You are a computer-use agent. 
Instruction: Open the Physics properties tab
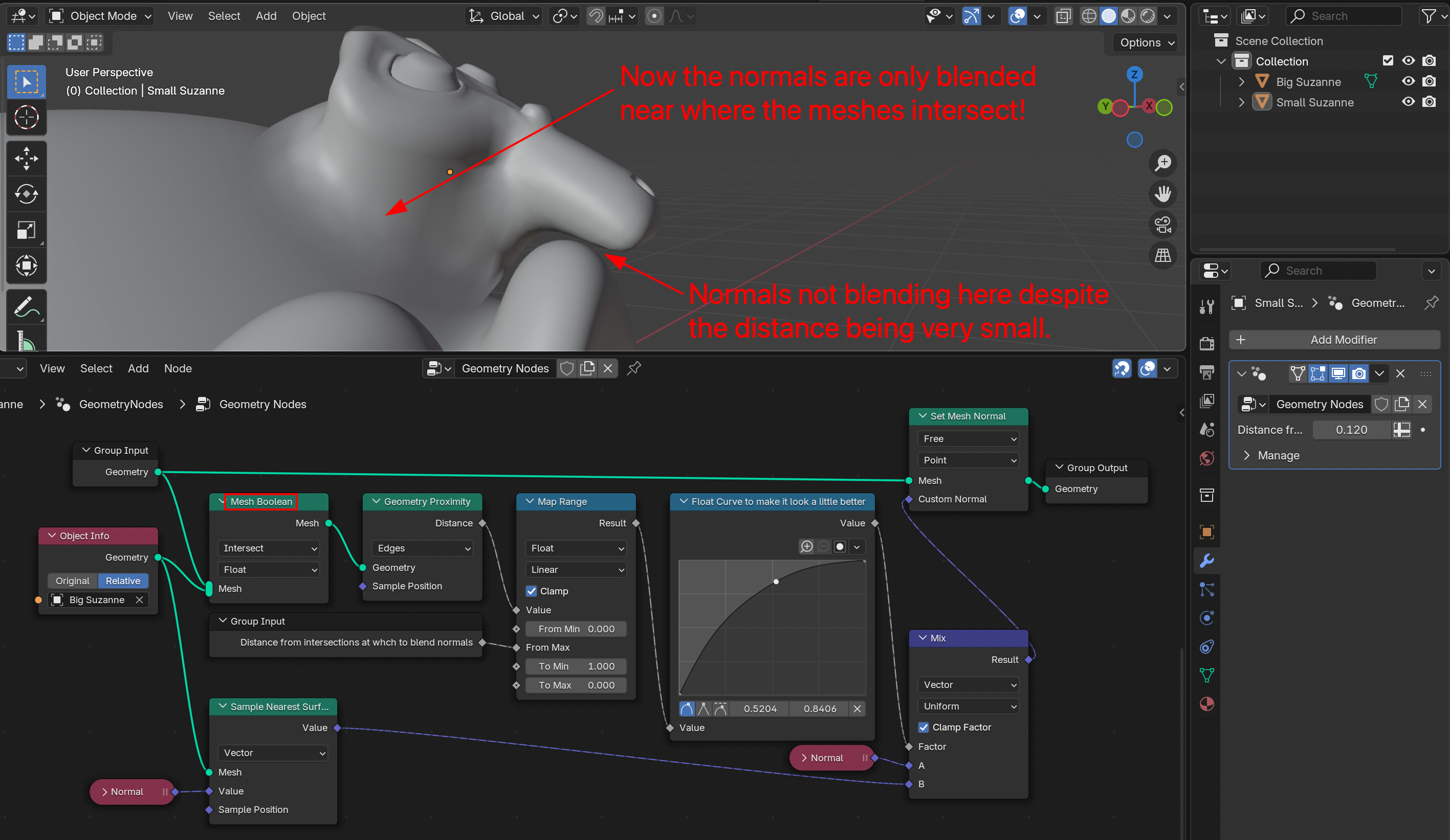(x=1206, y=618)
